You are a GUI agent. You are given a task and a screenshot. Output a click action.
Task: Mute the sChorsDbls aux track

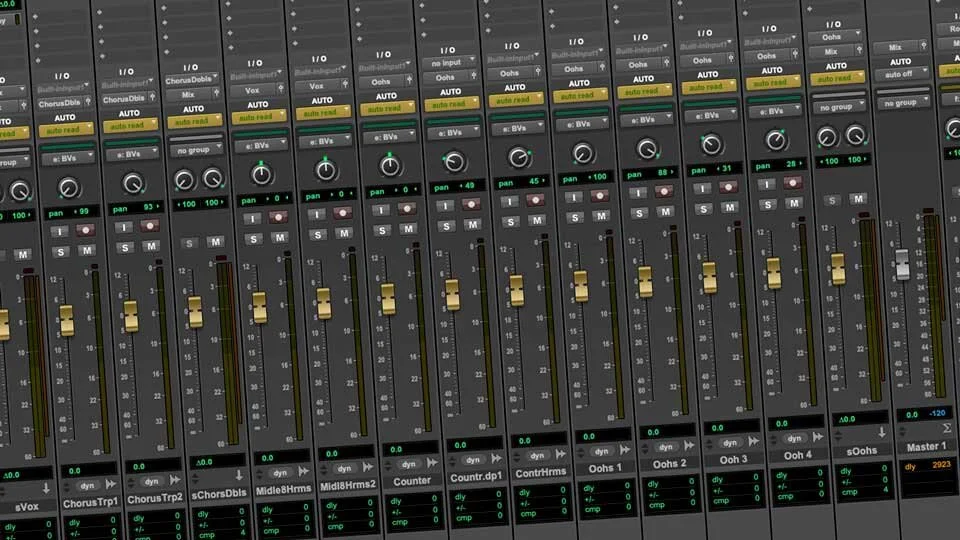pos(215,241)
